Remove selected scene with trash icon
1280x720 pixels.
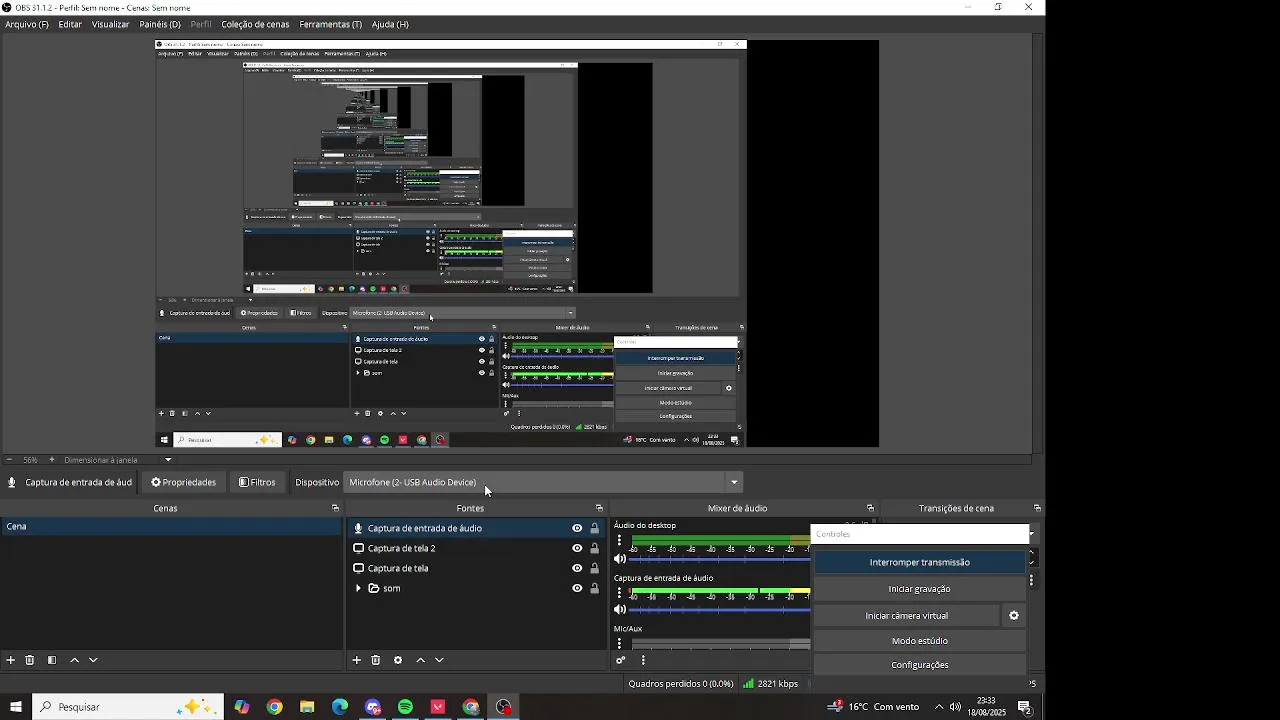point(30,660)
